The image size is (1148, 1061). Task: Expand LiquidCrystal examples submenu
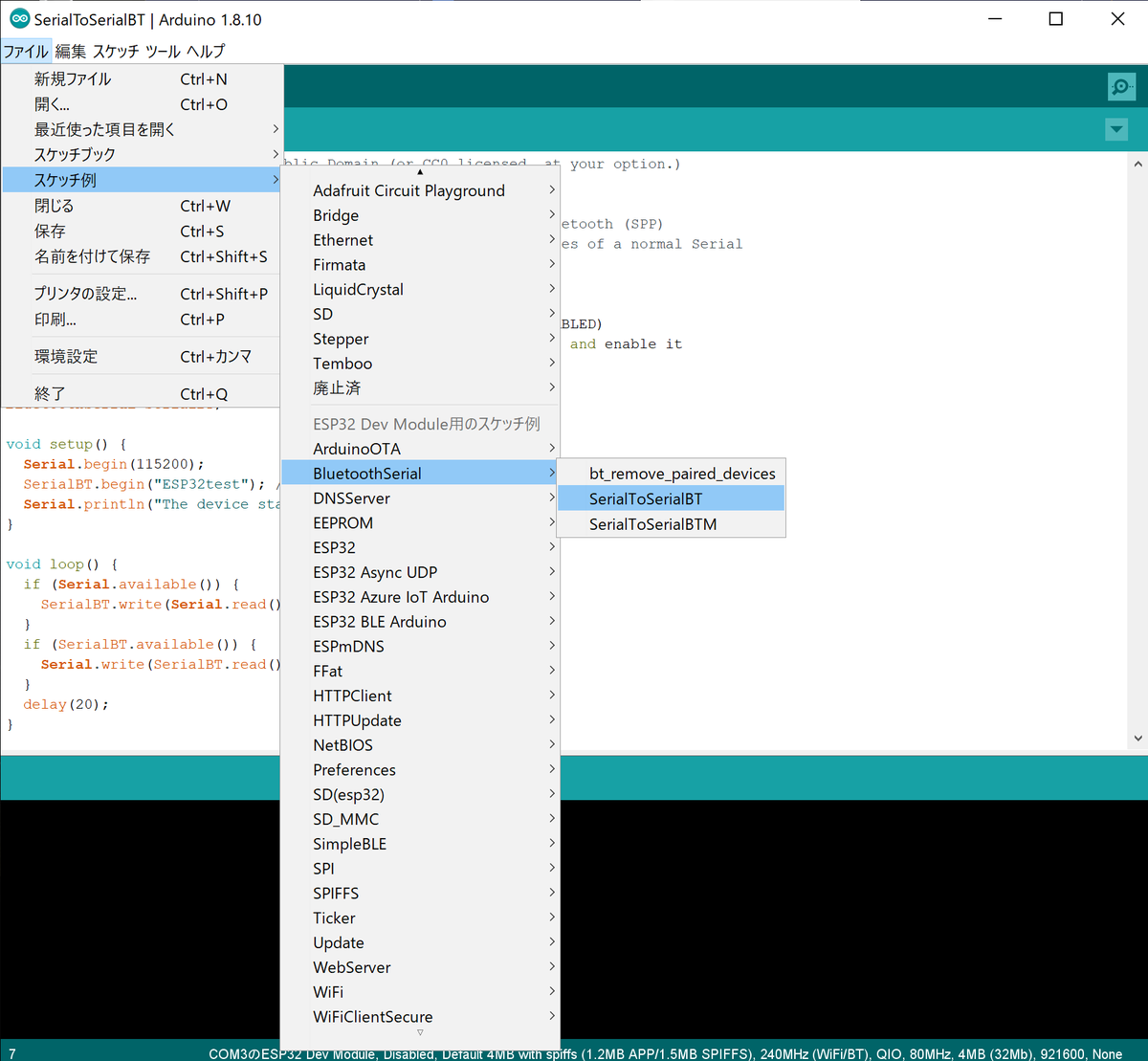(420, 289)
